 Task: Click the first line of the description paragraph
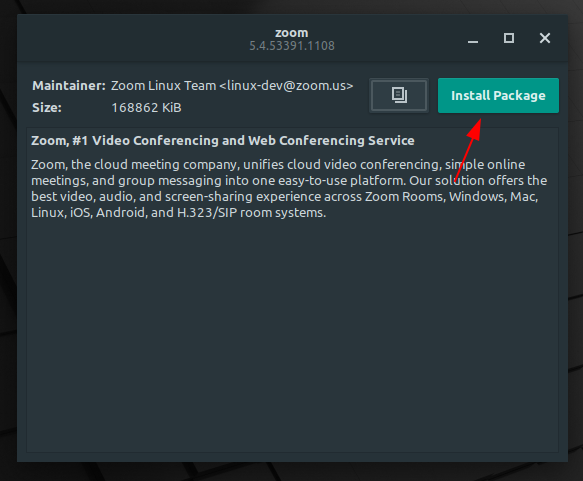(x=278, y=165)
